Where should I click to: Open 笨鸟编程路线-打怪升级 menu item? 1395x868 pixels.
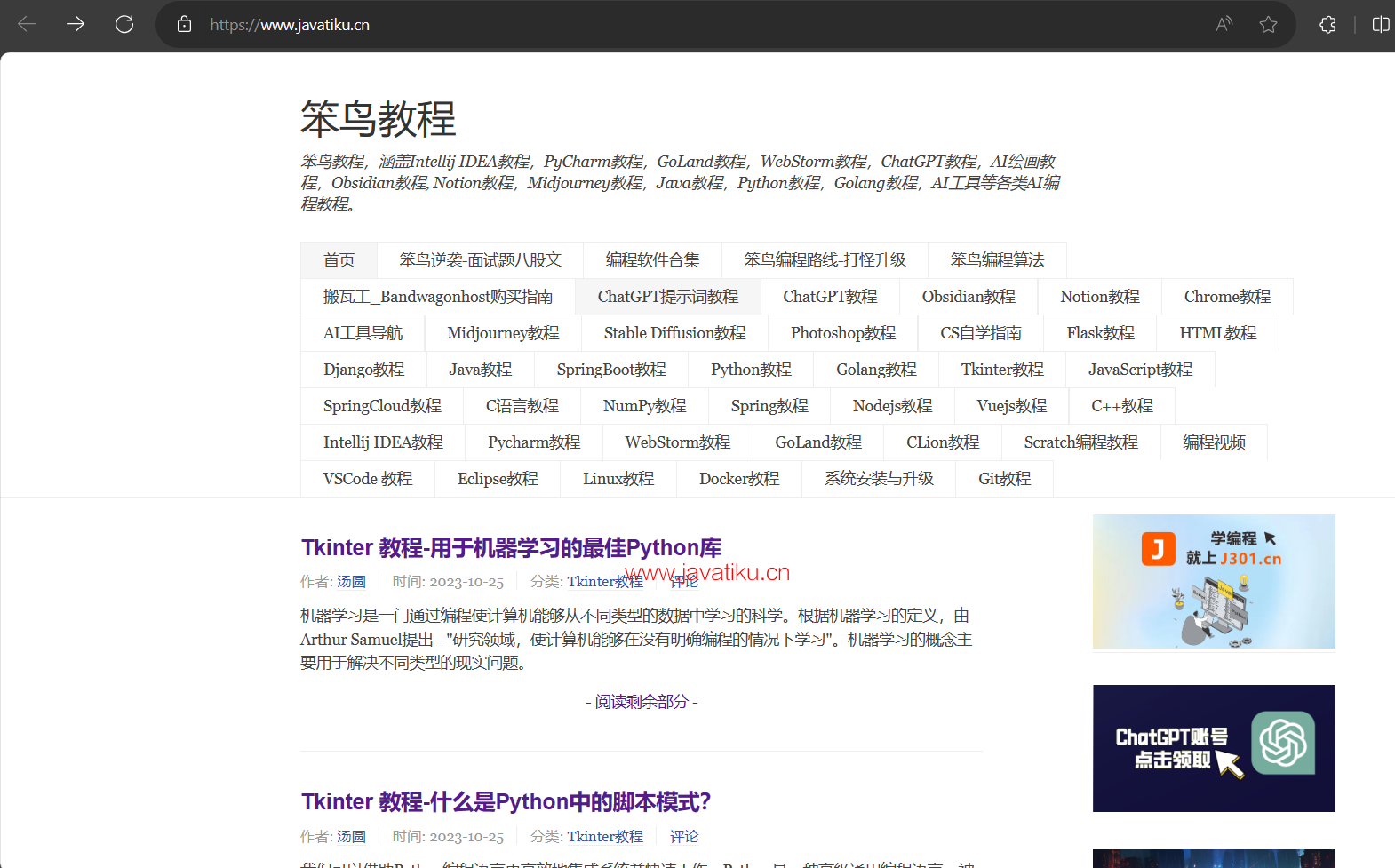pos(825,260)
